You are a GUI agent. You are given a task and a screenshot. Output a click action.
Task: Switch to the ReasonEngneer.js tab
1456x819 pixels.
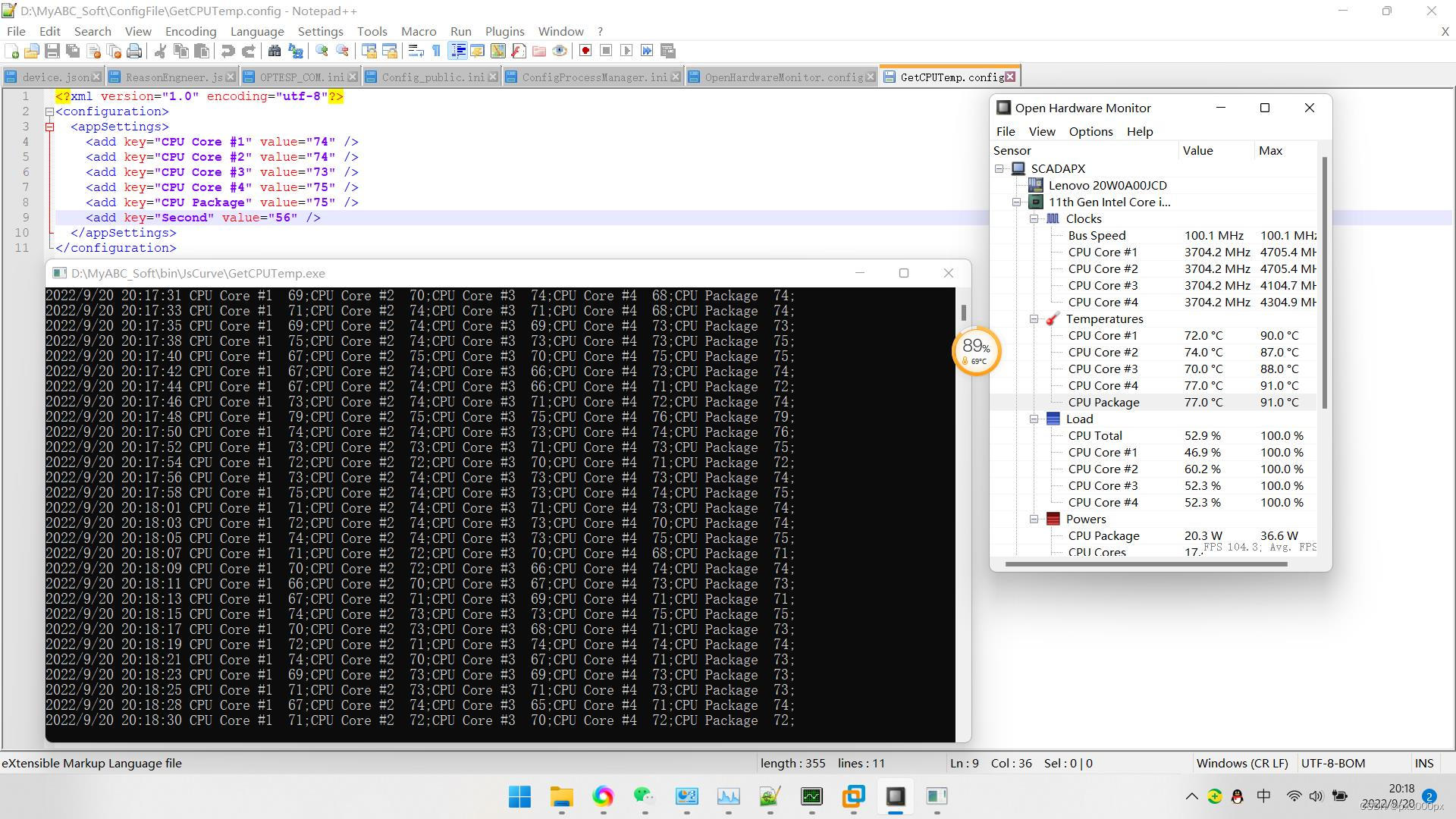click(x=174, y=77)
